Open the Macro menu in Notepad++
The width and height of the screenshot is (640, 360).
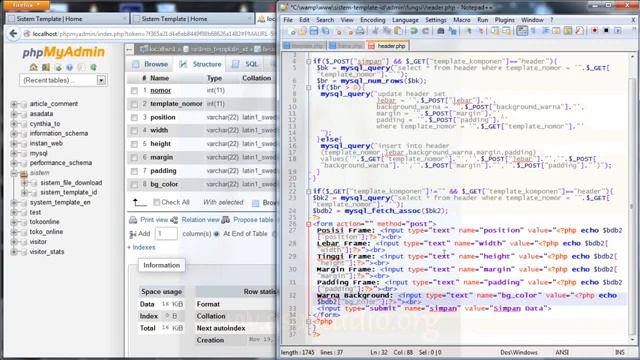(462, 20)
